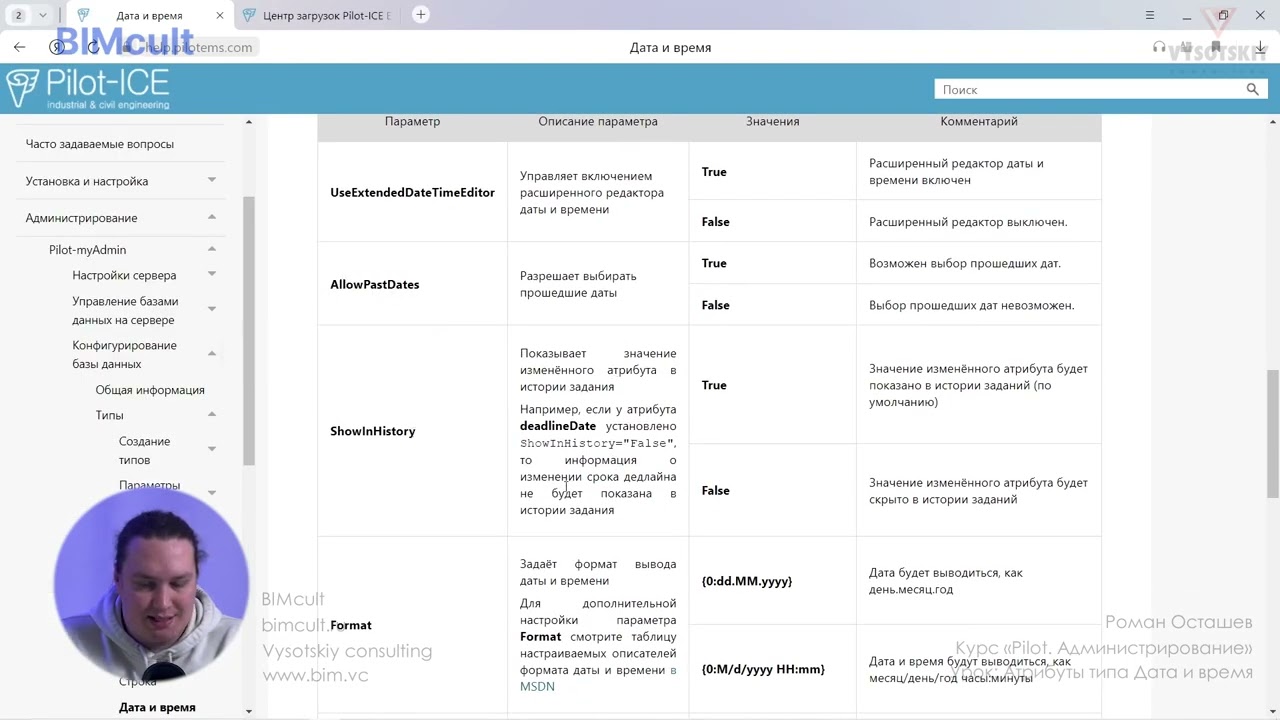Click the '{0:dd.MM.yyyy}' value
This screenshot has height=720, width=1280.
[747, 581]
